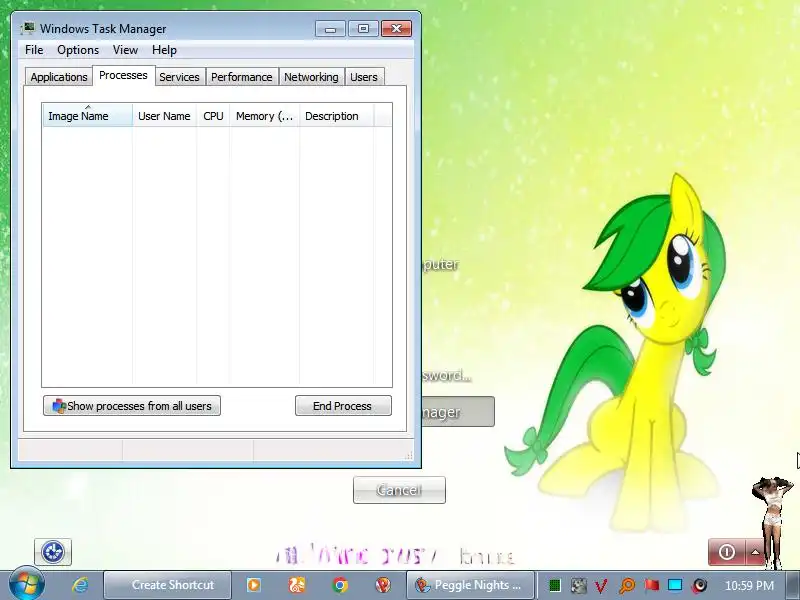800x600 pixels.
Task: Sort by the Memory column header
Action: [264, 116]
